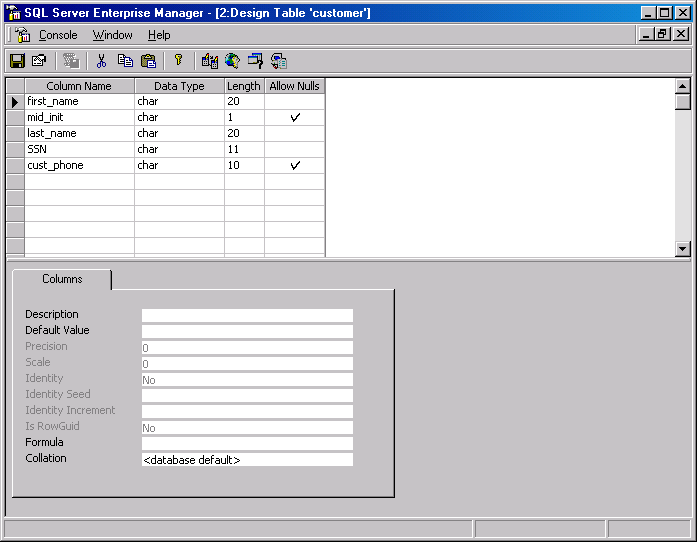Click the Description input field

click(247, 315)
